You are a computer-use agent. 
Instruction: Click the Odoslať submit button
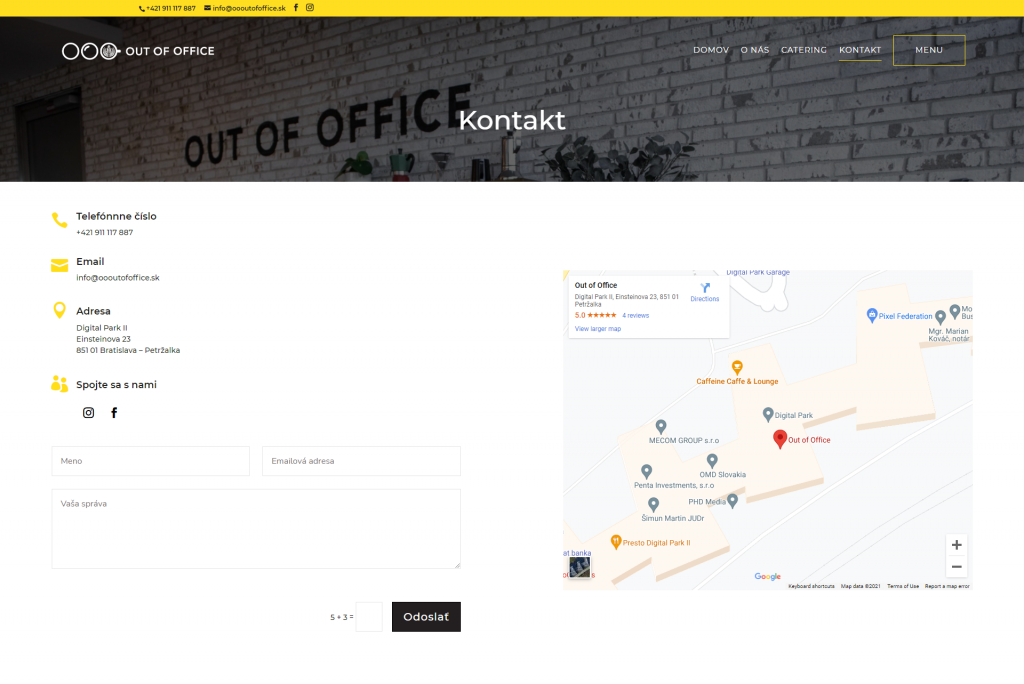pyautogui.click(x=426, y=617)
